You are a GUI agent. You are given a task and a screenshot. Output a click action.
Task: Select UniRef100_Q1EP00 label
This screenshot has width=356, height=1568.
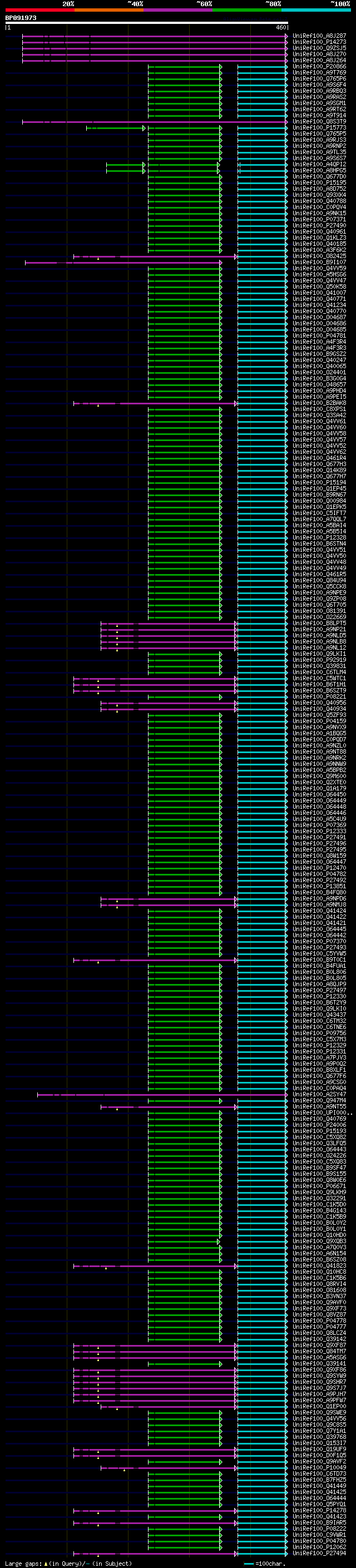pyautogui.click(x=319, y=1407)
